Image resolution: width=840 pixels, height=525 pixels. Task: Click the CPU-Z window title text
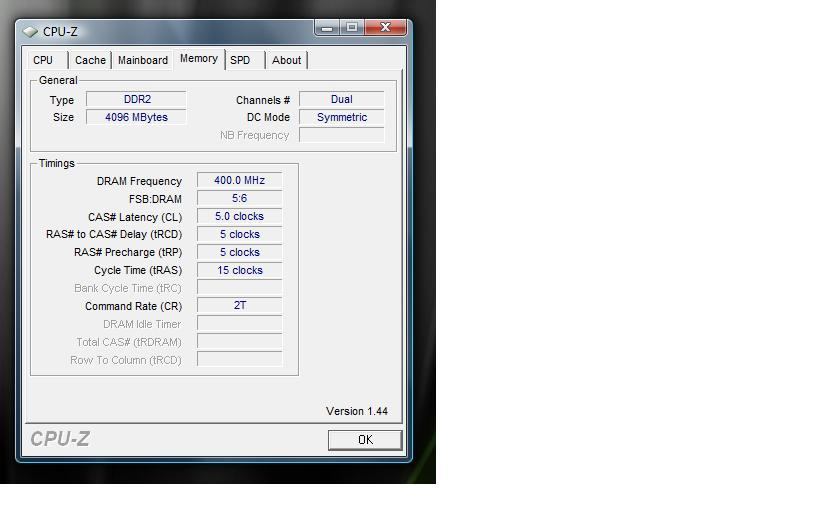click(x=60, y=32)
